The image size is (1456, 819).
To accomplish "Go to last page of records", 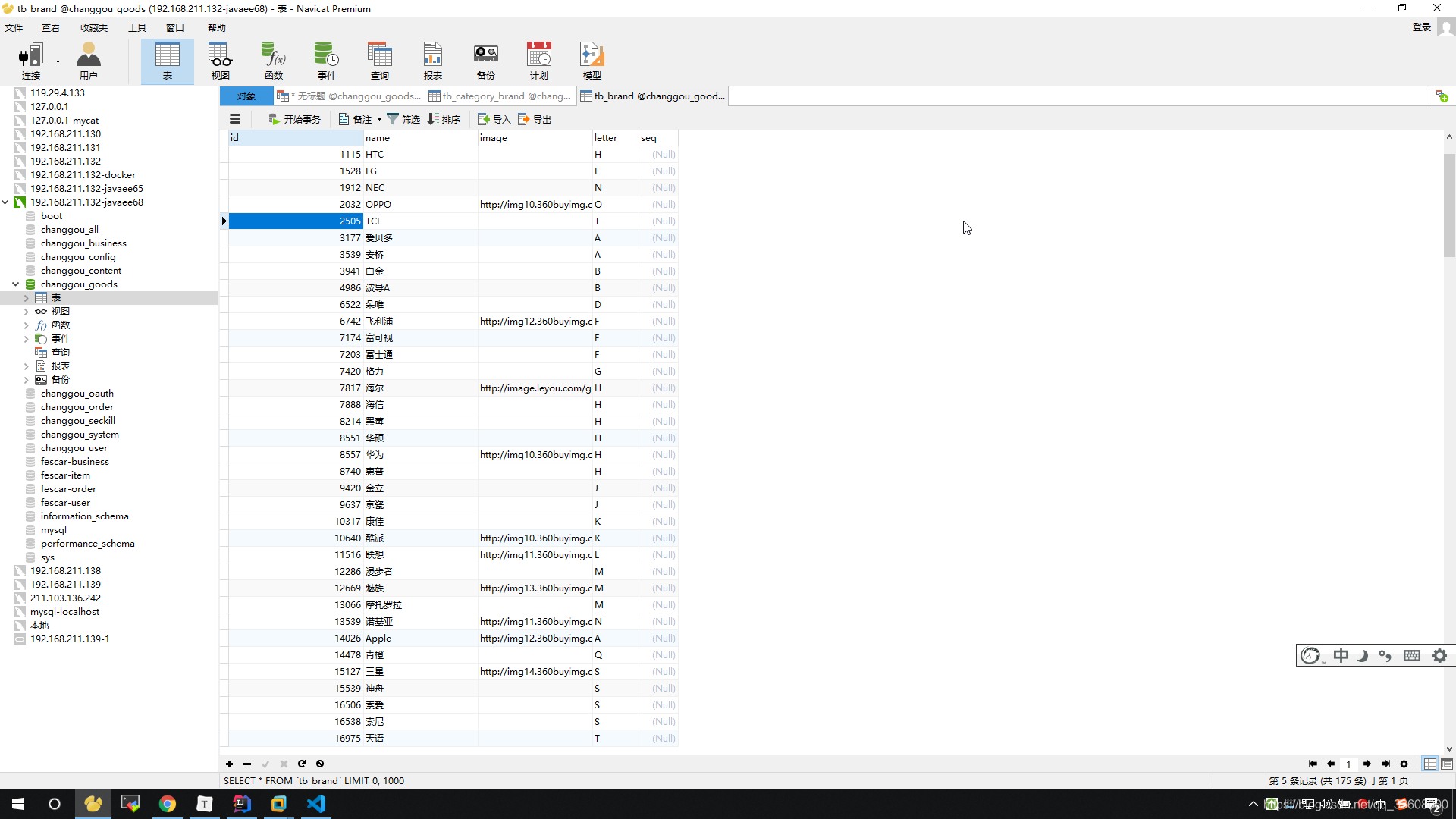I will pos(1385,764).
